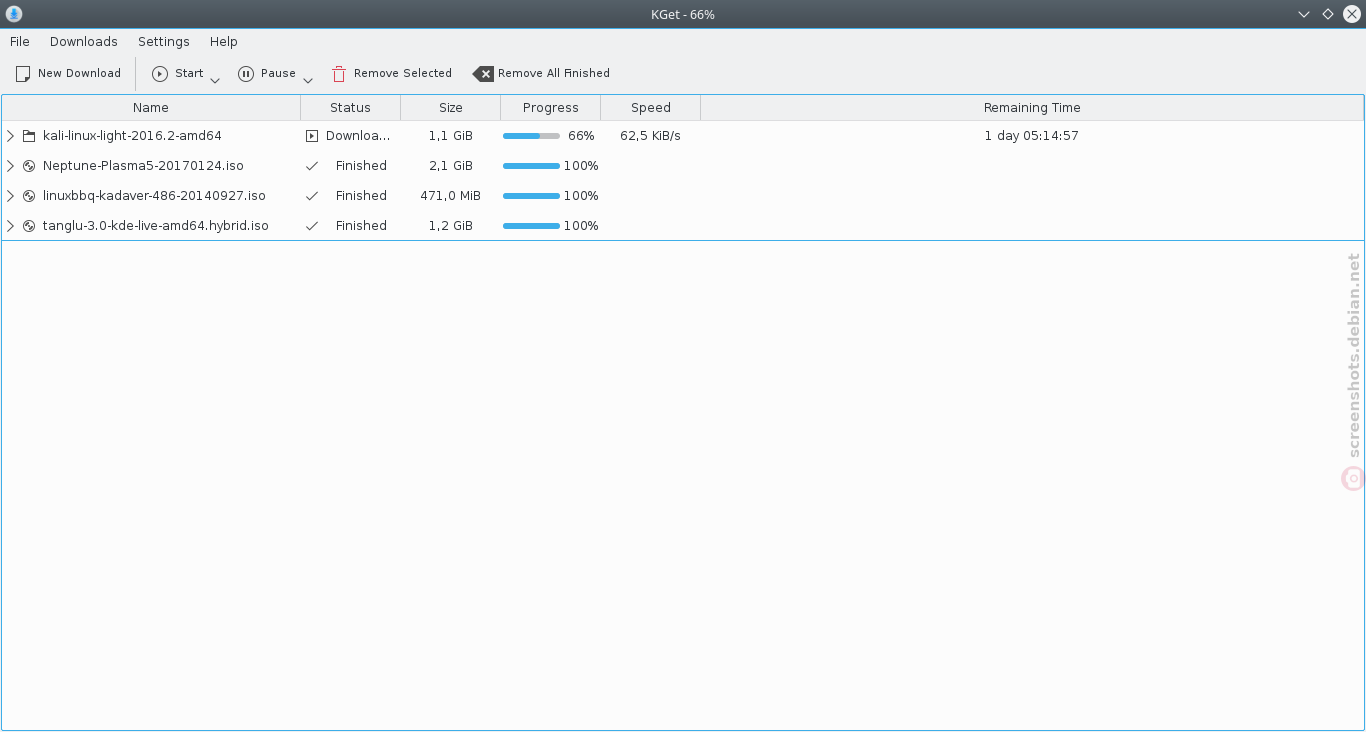Click the Finished status of tanglu-3.0 row

tap(361, 226)
